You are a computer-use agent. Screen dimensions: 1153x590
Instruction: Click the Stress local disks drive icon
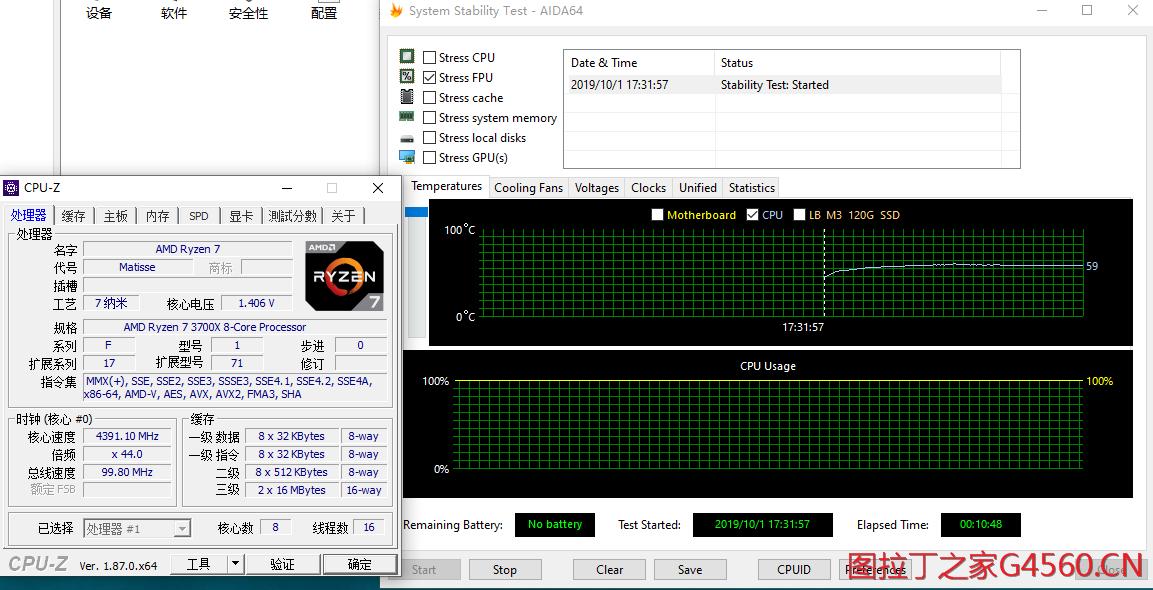click(x=406, y=137)
